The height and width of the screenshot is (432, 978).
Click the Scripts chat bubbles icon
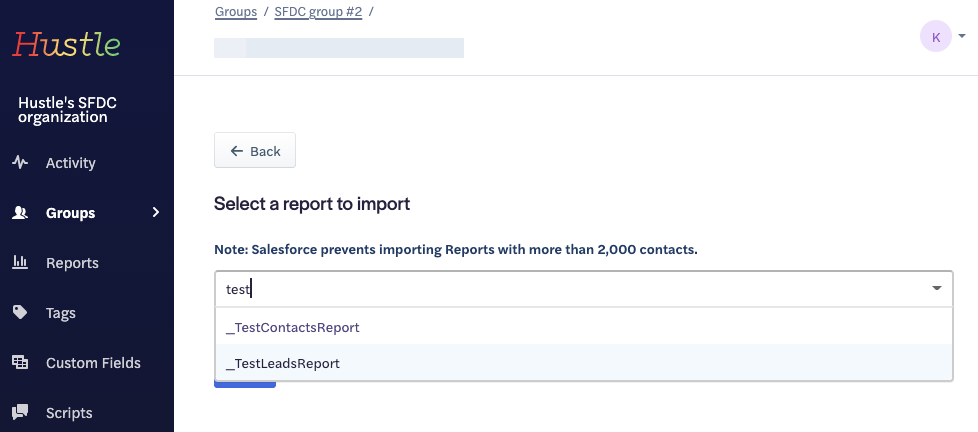[x=20, y=411]
